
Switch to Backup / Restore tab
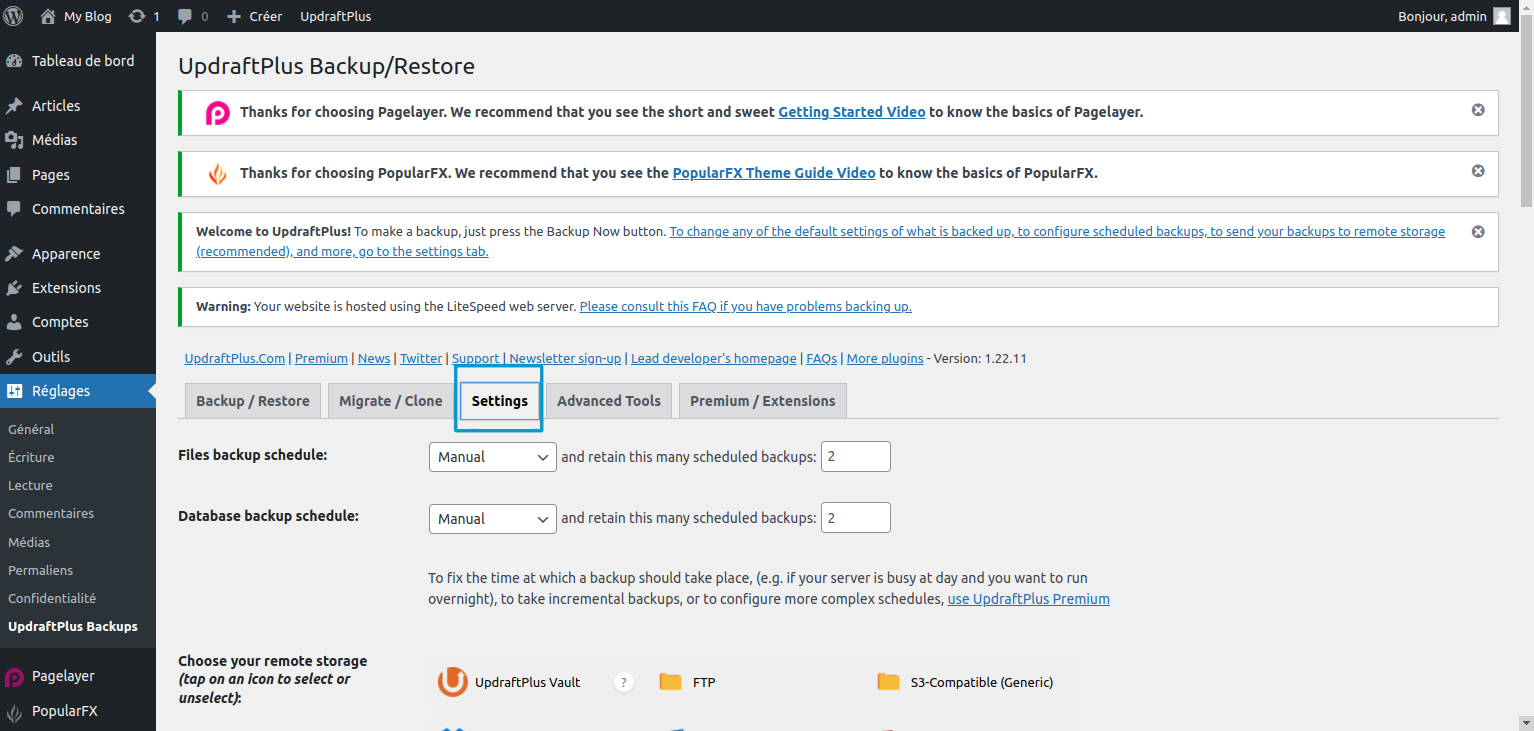tap(253, 401)
